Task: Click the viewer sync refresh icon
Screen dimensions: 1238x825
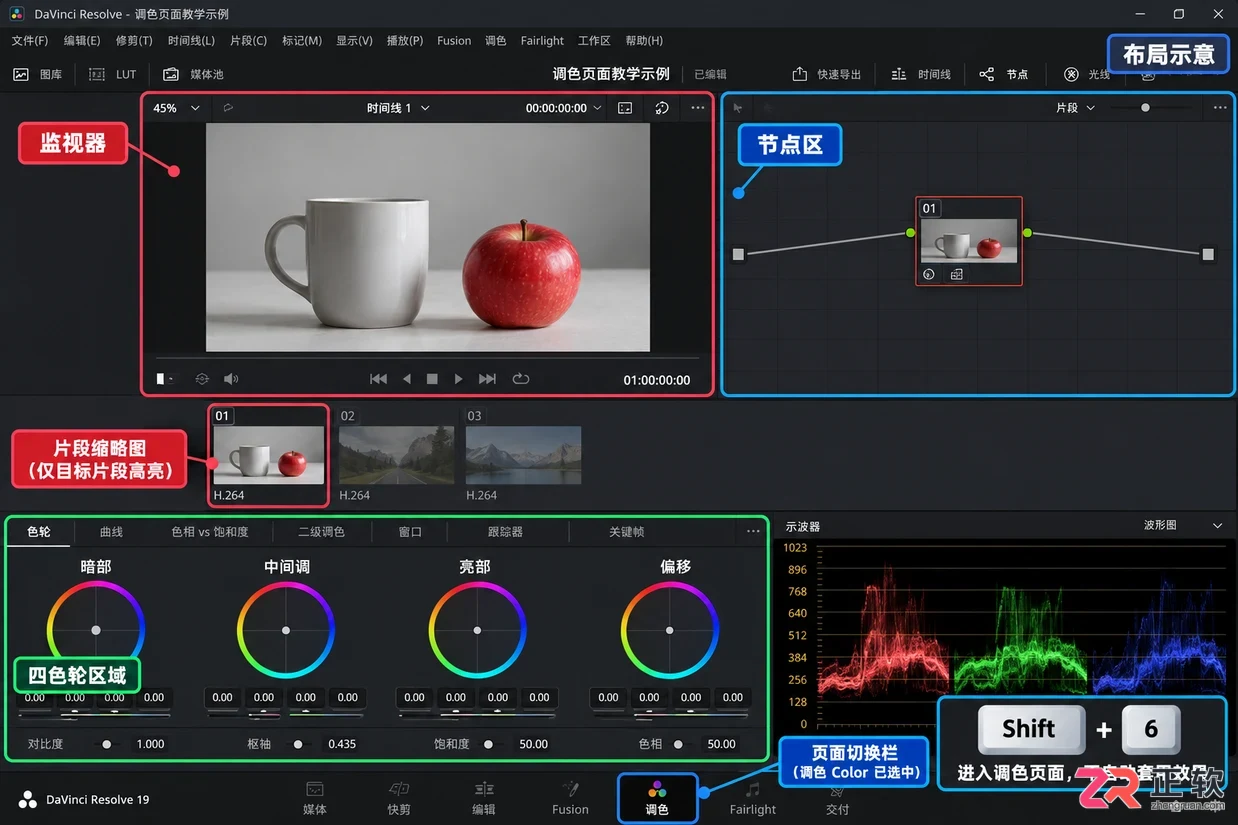Action: pyautogui.click(x=662, y=108)
